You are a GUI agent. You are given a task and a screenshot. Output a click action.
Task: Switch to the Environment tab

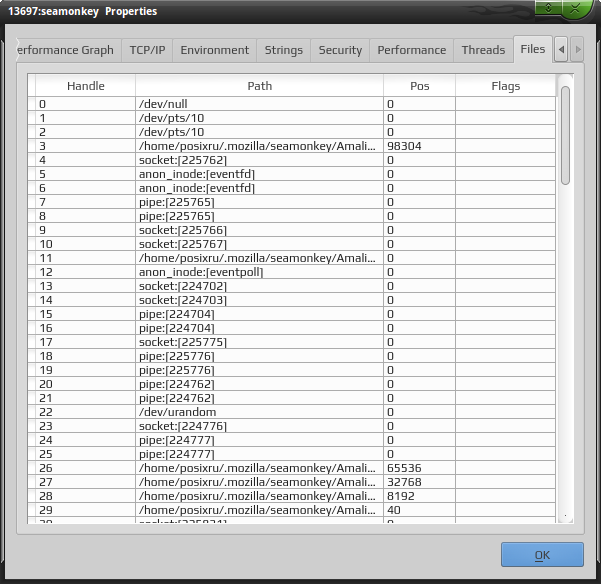tap(215, 50)
